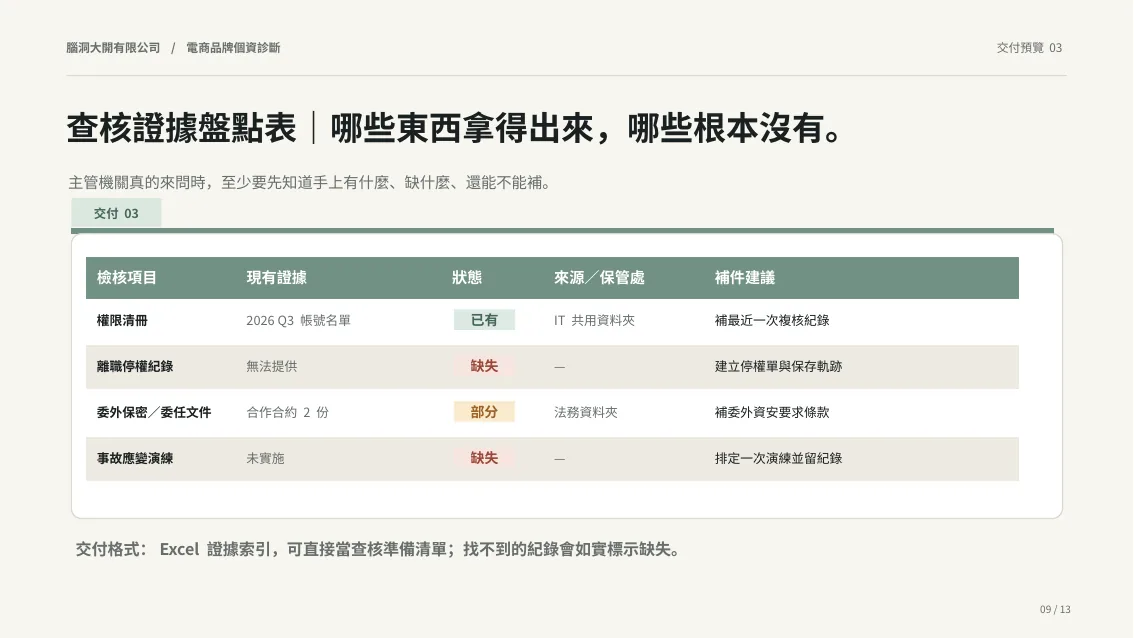The width and height of the screenshot is (1134, 638).
Task: Click the subtitle starting with 主管機關真的來問時
Action: (312, 182)
